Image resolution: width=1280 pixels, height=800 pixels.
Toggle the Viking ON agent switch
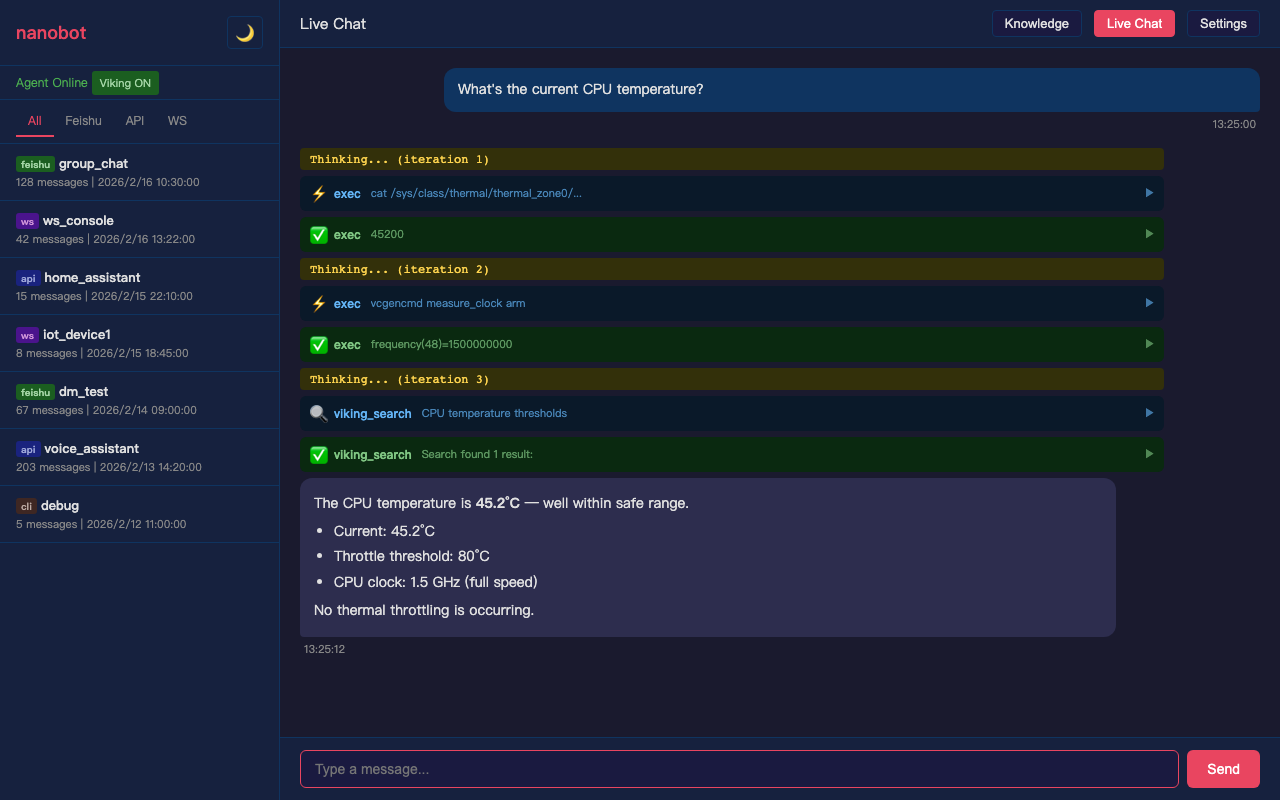(125, 83)
